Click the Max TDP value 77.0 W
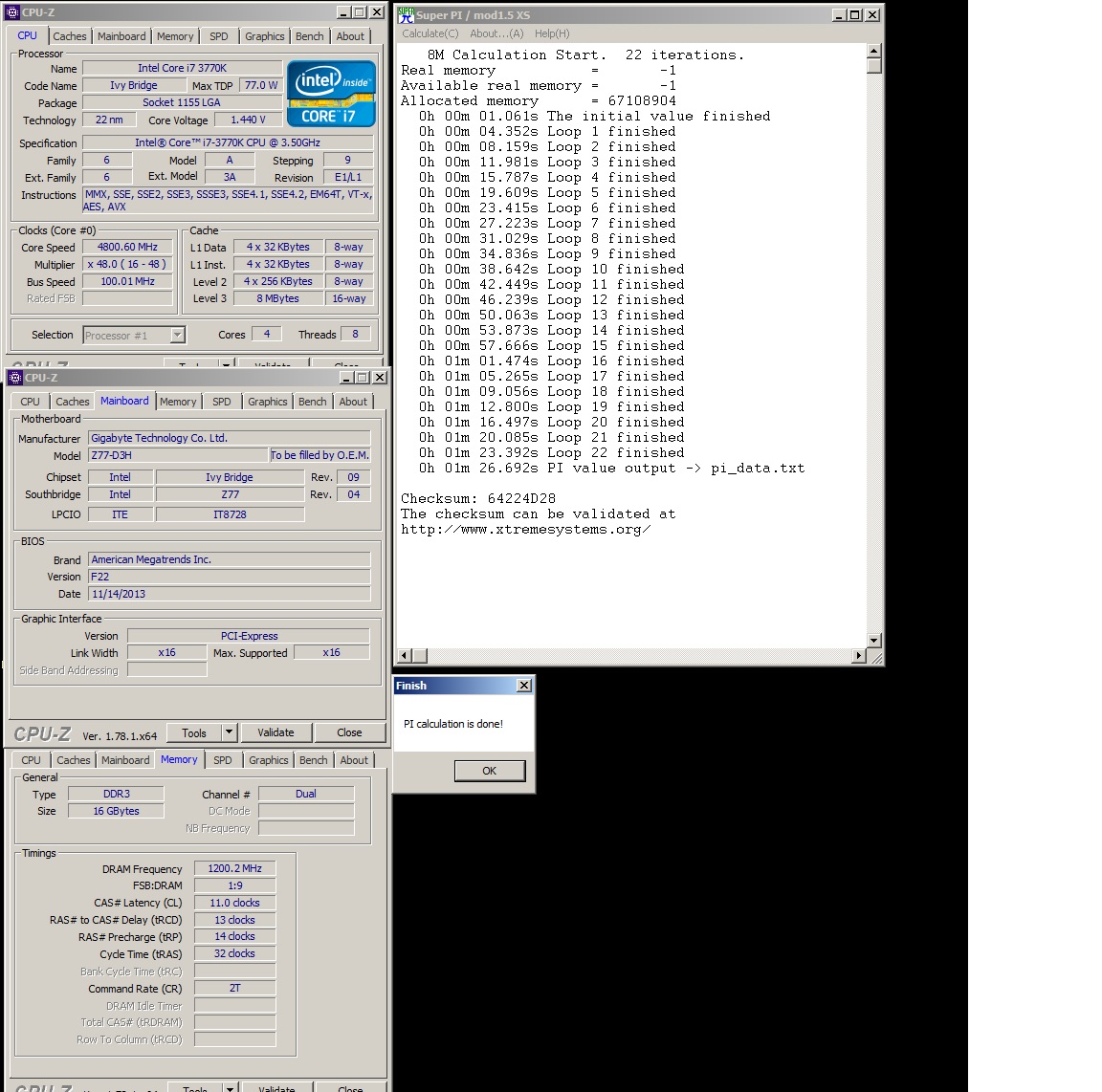The height and width of the screenshot is (1092, 1102). point(261,85)
